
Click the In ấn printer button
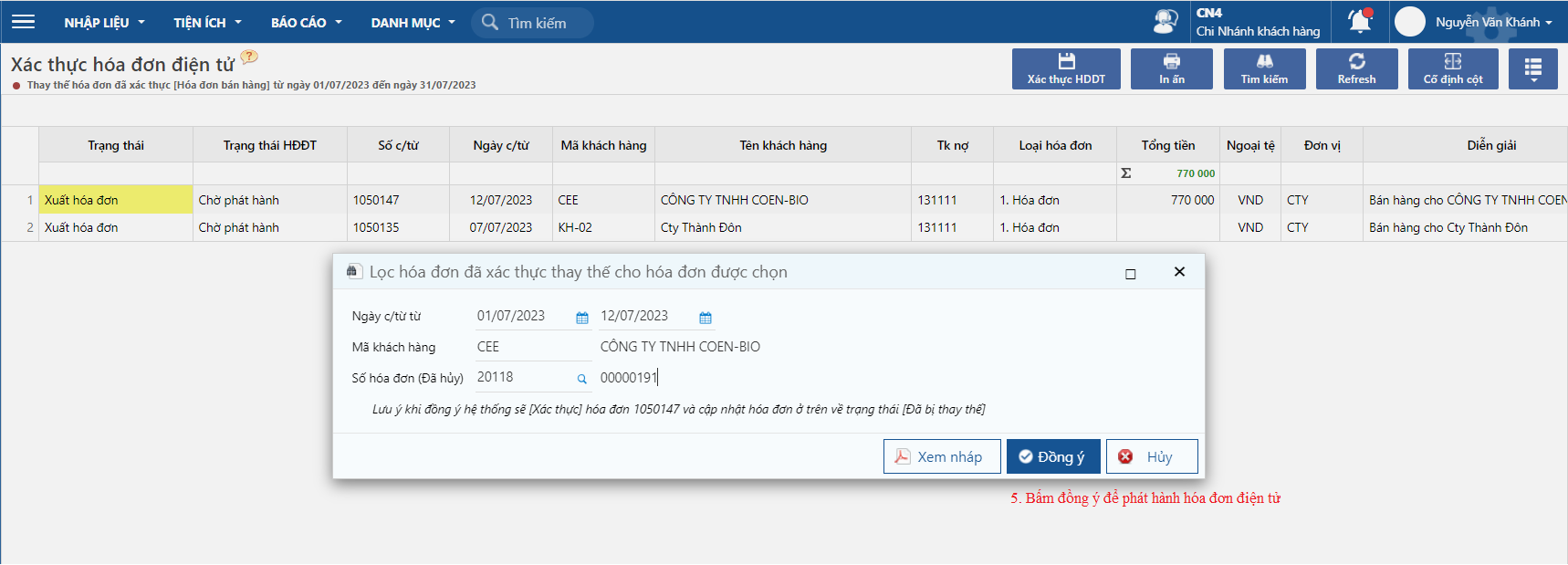[x=1171, y=68]
